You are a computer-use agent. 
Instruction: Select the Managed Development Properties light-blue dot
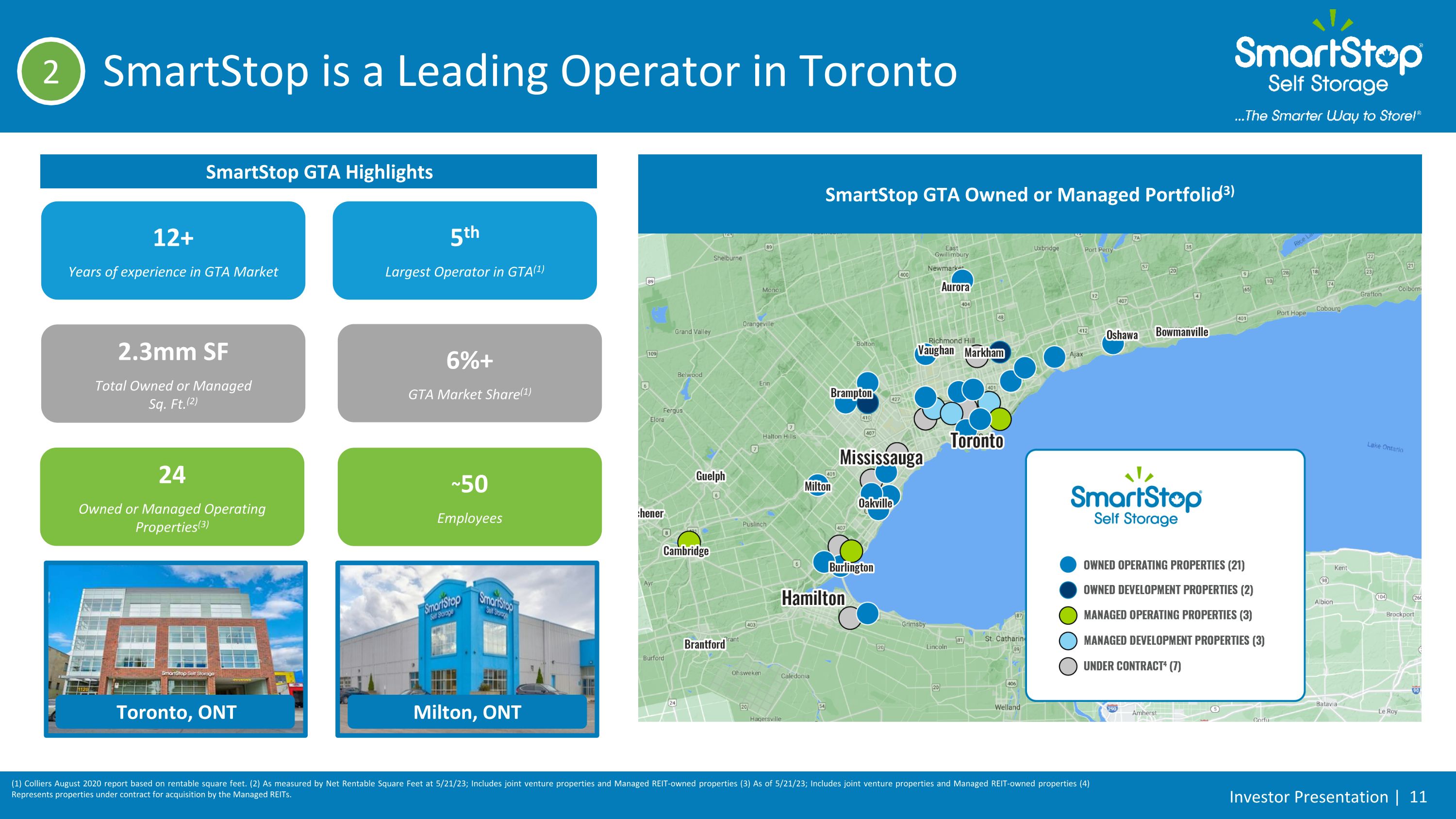[x=1068, y=640]
